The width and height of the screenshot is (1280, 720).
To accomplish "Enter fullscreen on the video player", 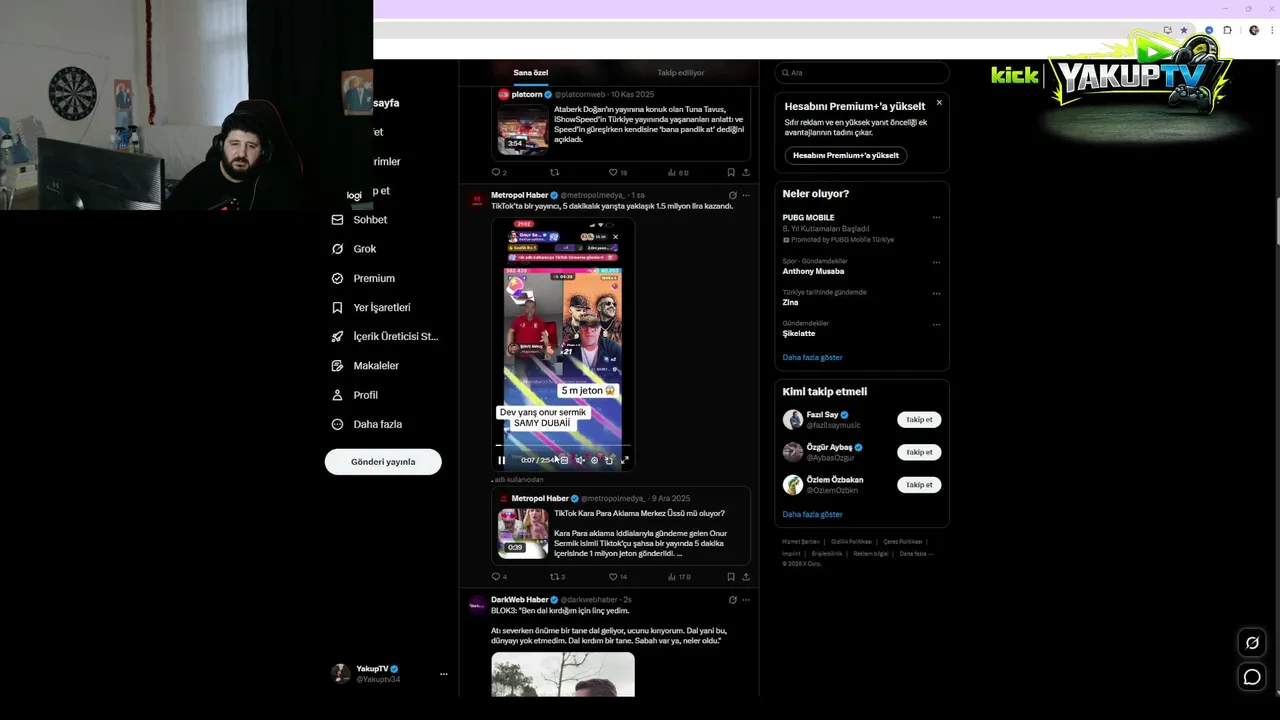I will (x=625, y=460).
